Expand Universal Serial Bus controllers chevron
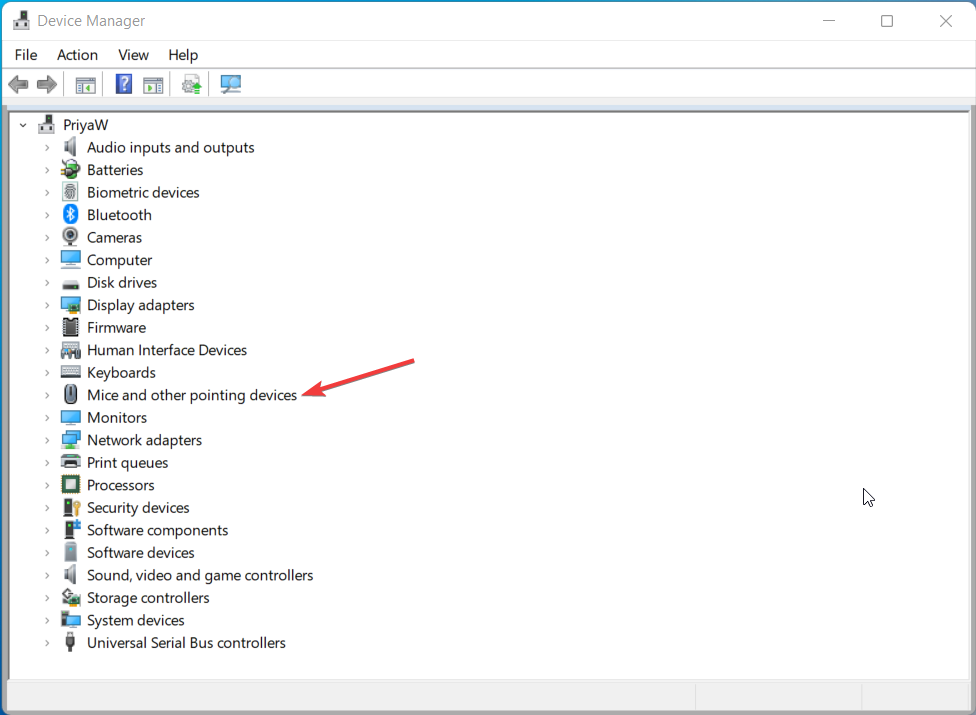The height and width of the screenshot is (715, 976). click(x=47, y=643)
